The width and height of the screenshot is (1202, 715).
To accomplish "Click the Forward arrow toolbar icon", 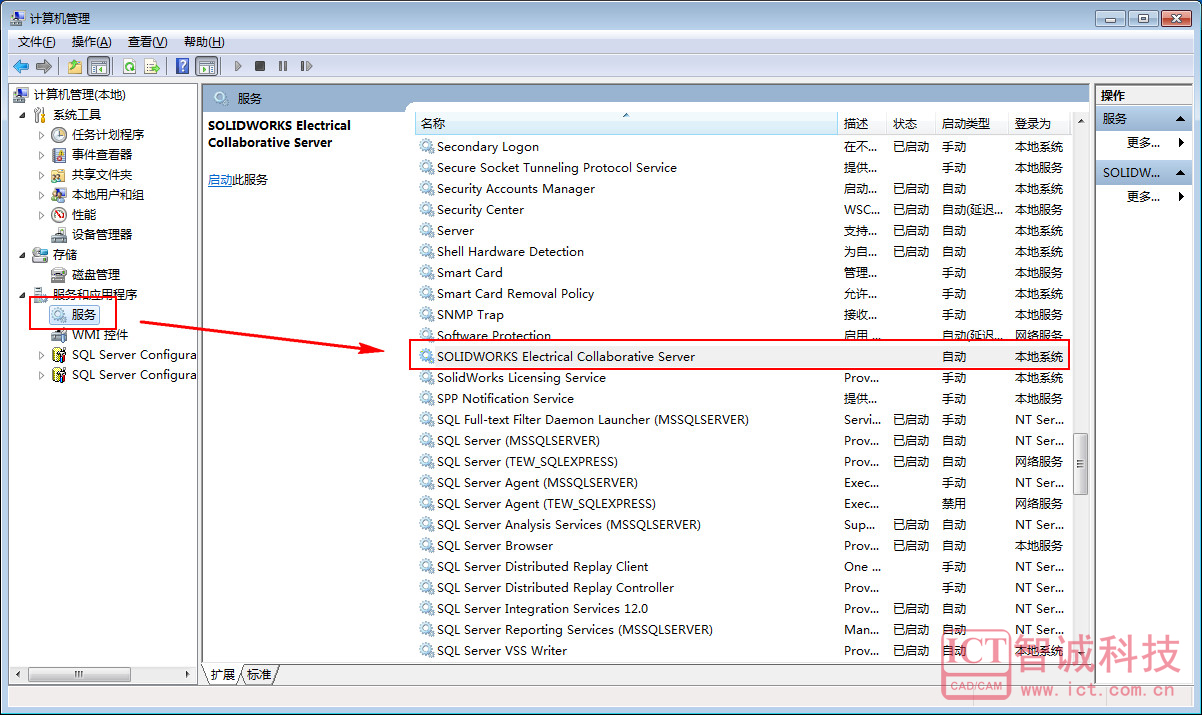I will point(44,66).
